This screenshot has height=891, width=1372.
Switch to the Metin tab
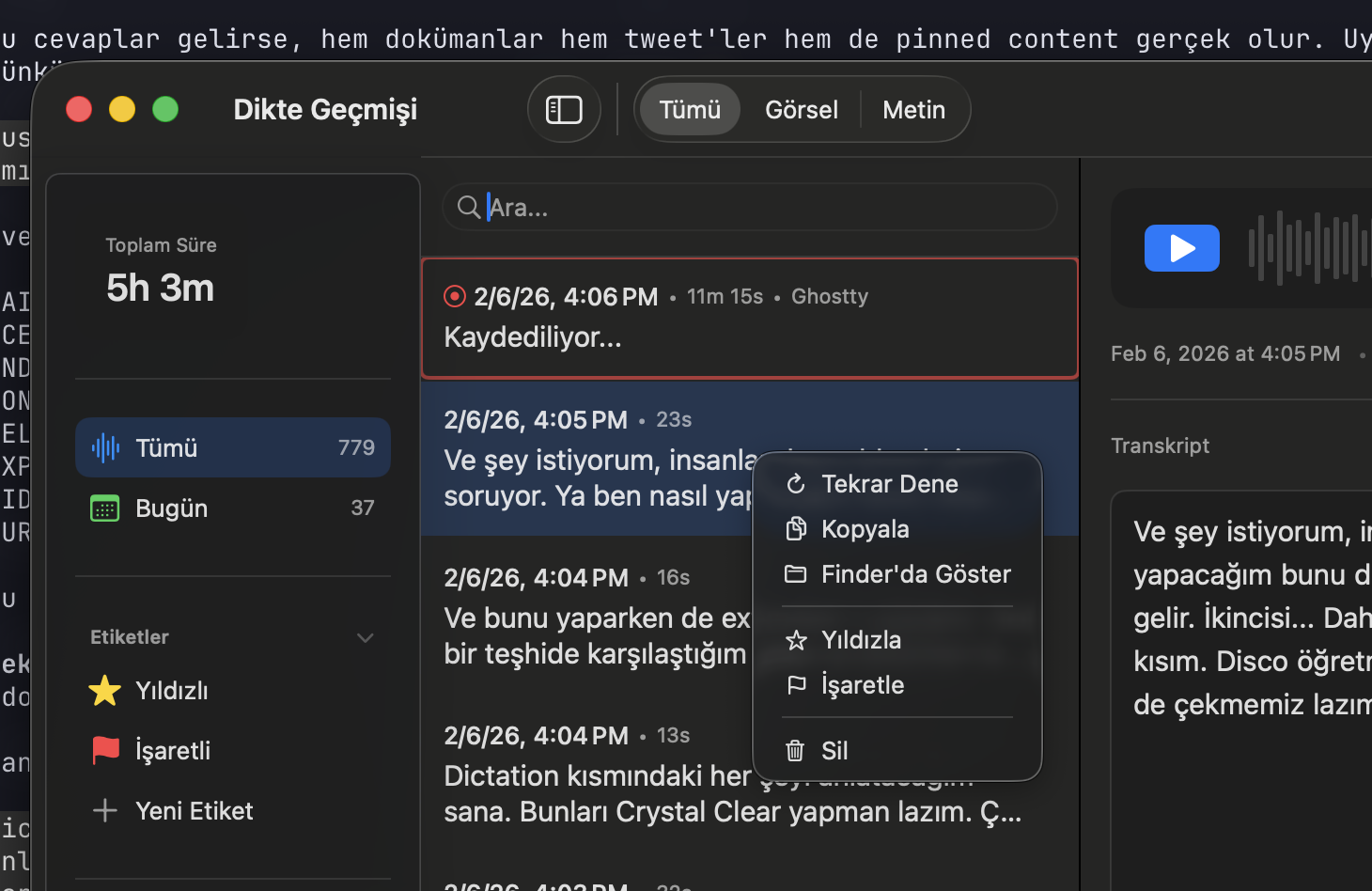[913, 109]
